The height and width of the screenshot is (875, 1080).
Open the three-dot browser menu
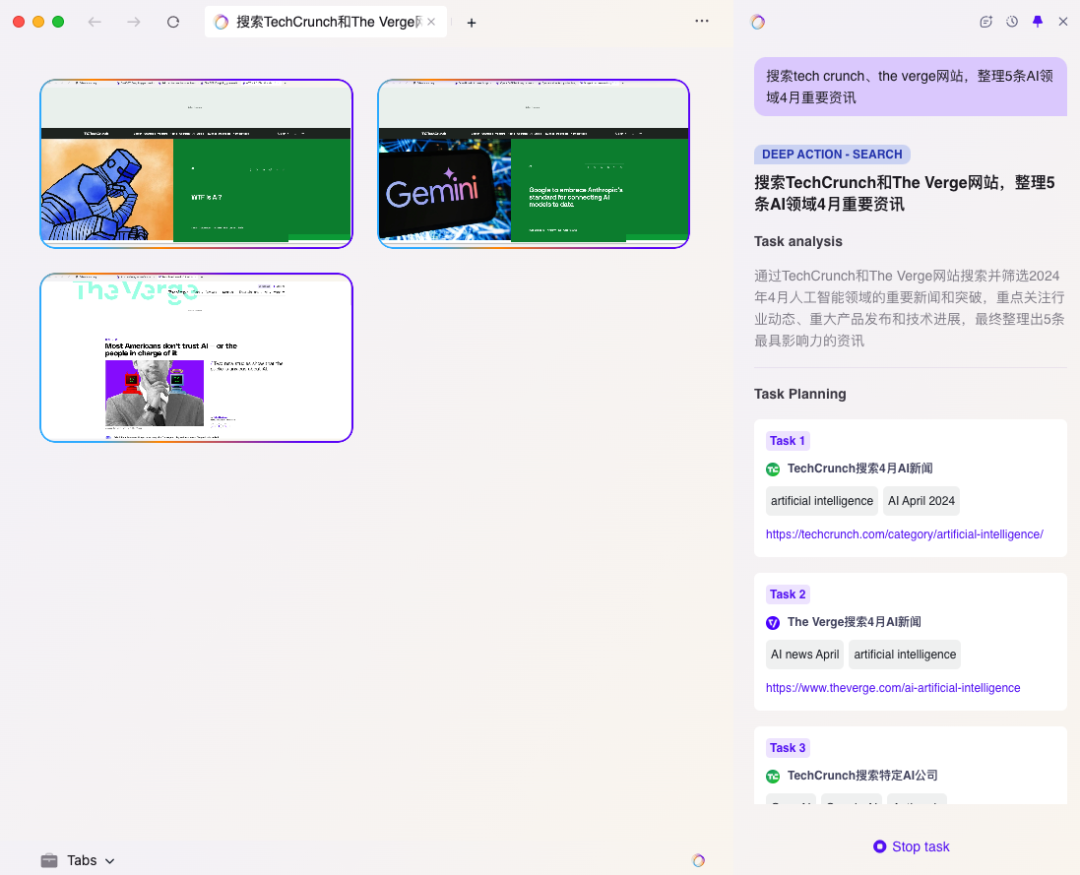(702, 21)
